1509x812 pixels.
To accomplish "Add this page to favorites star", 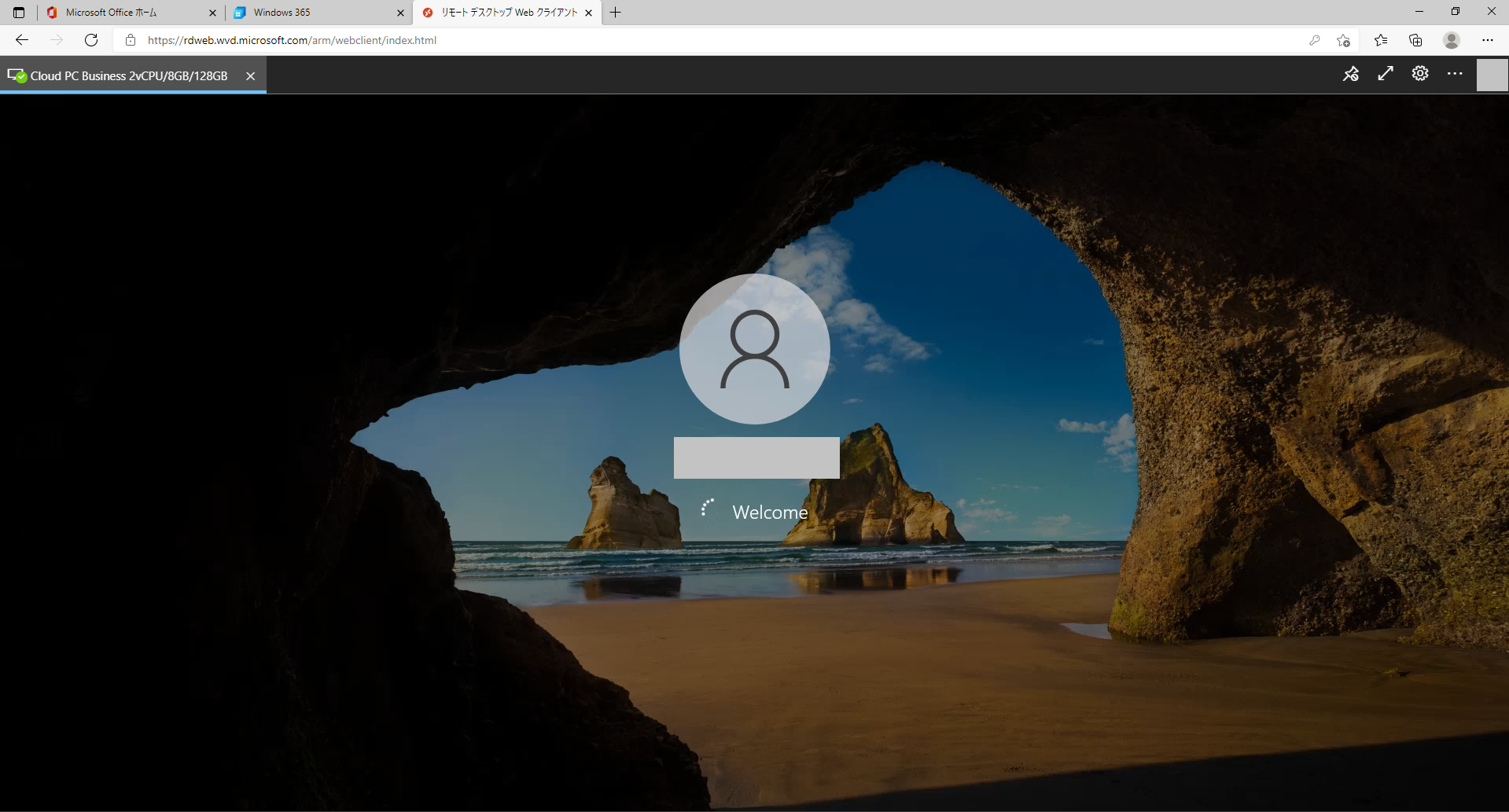I will pyautogui.click(x=1343, y=40).
